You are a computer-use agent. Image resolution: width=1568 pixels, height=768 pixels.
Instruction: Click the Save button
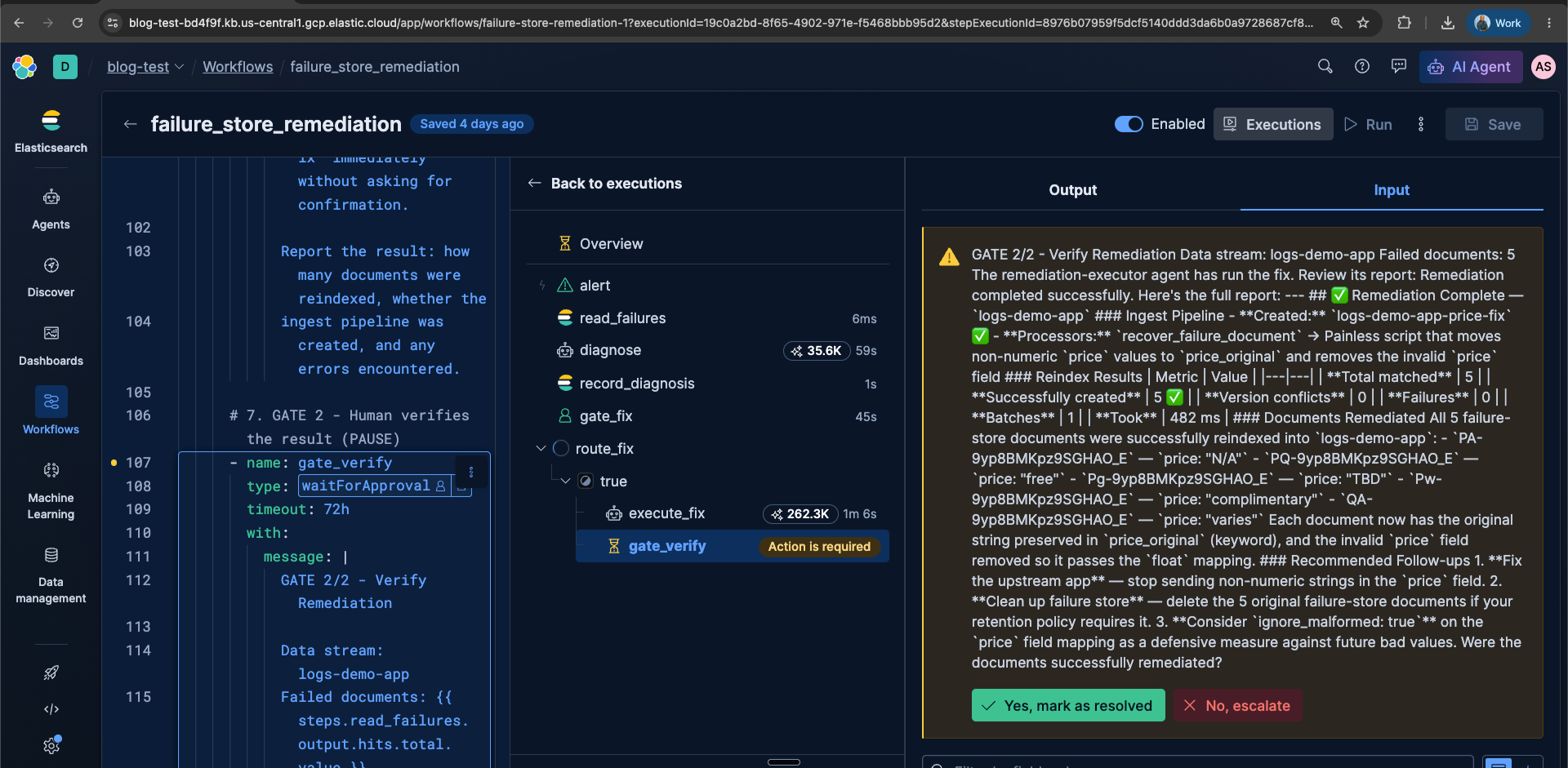tap(1494, 124)
